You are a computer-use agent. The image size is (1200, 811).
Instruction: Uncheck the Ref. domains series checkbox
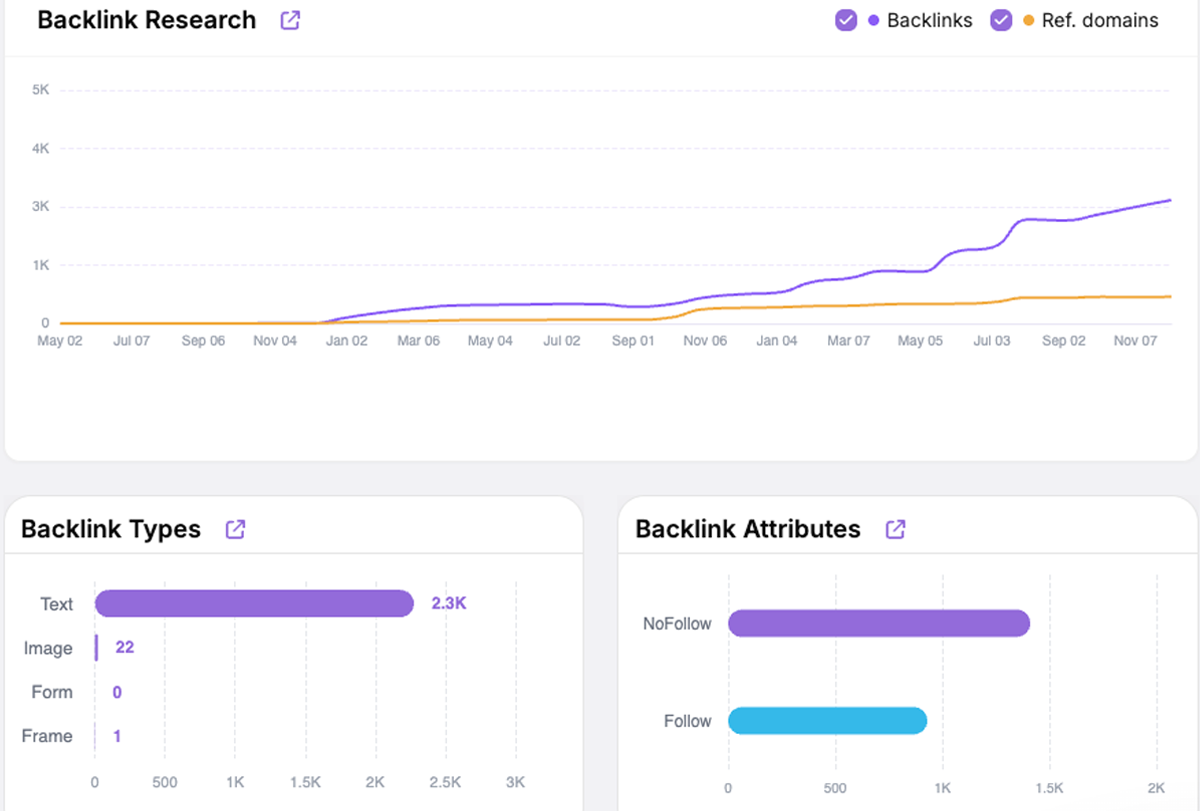pos(1001,20)
